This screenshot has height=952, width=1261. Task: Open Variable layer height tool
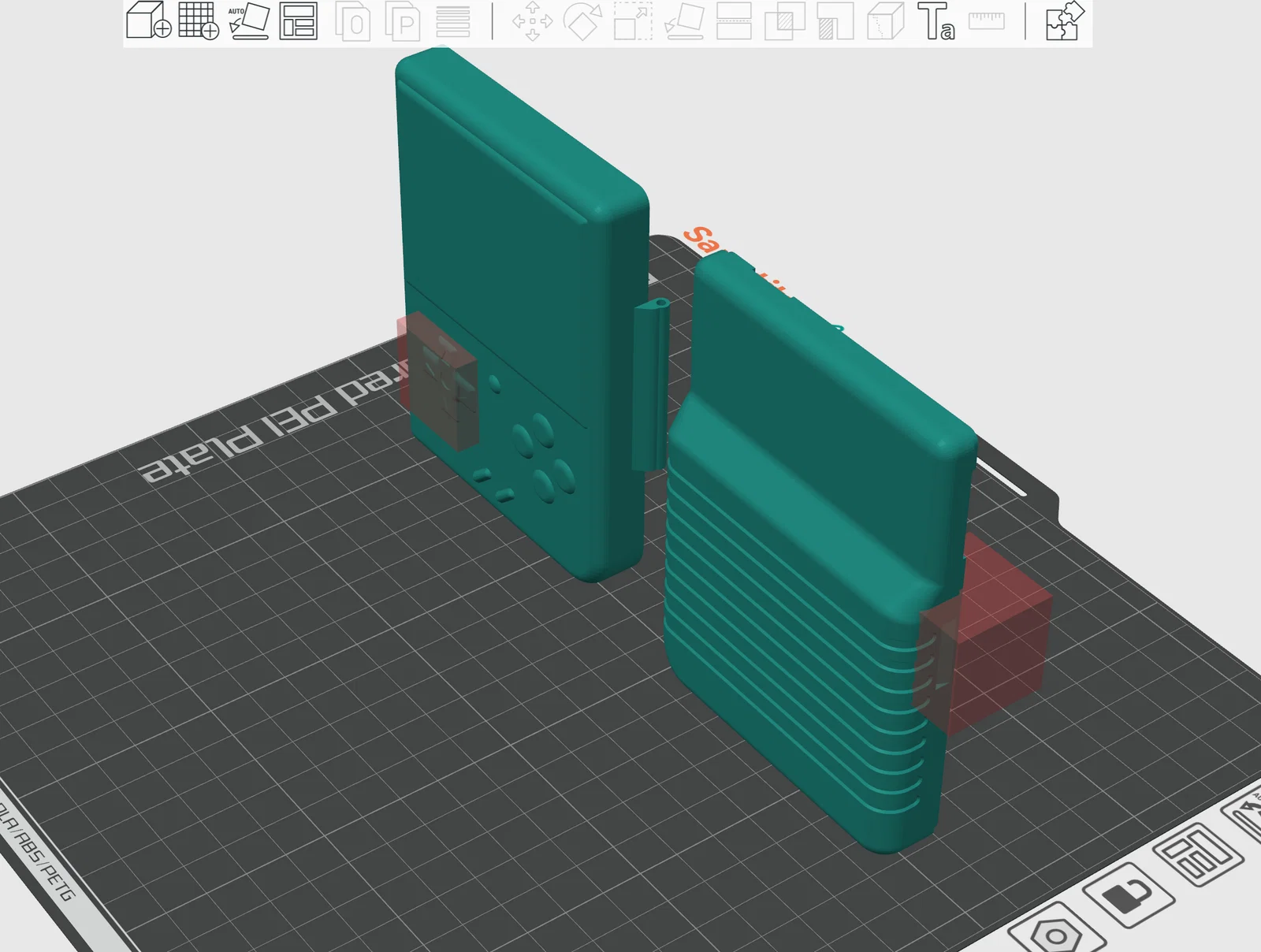[453, 20]
